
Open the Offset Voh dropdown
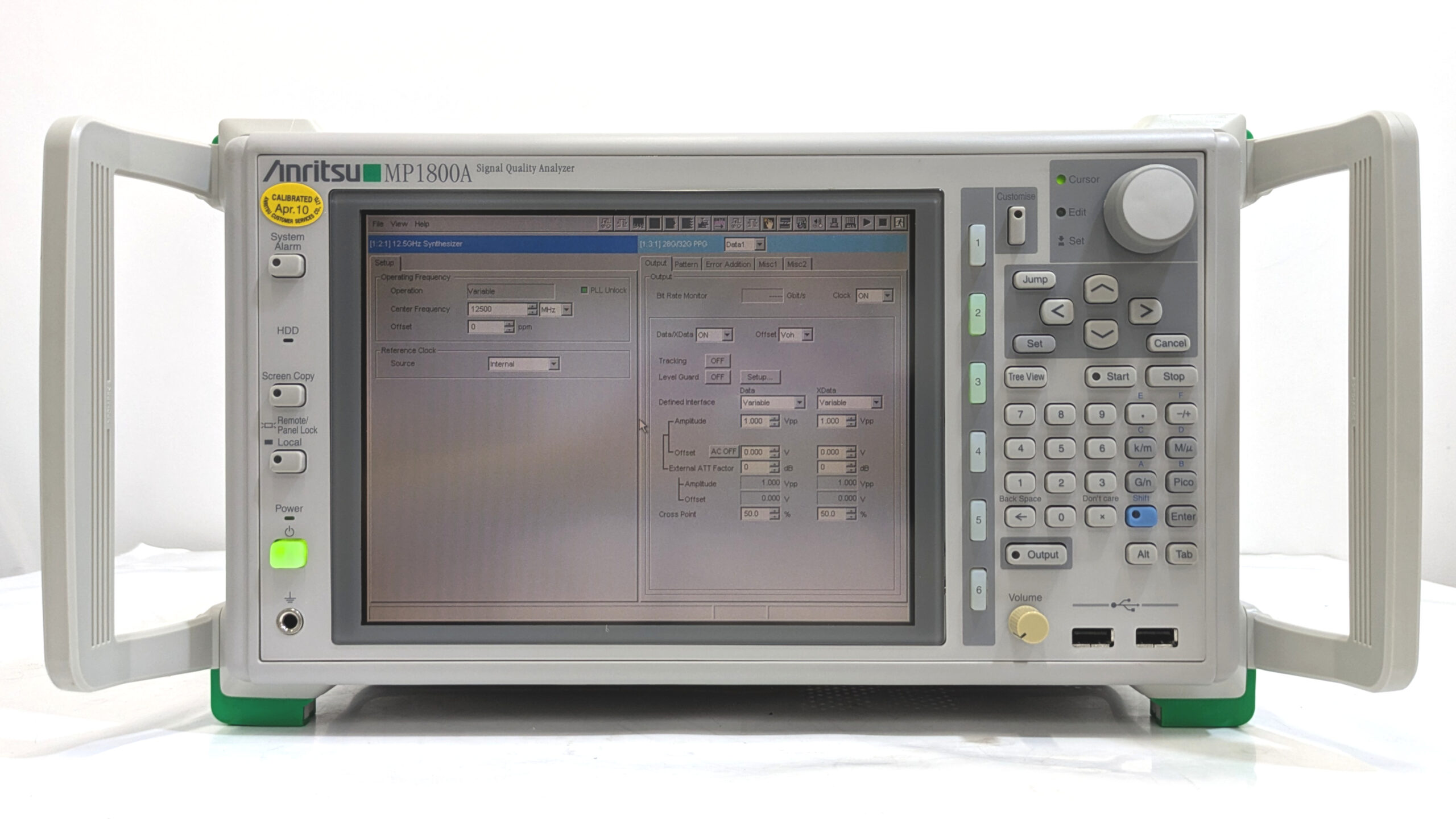[x=796, y=335]
